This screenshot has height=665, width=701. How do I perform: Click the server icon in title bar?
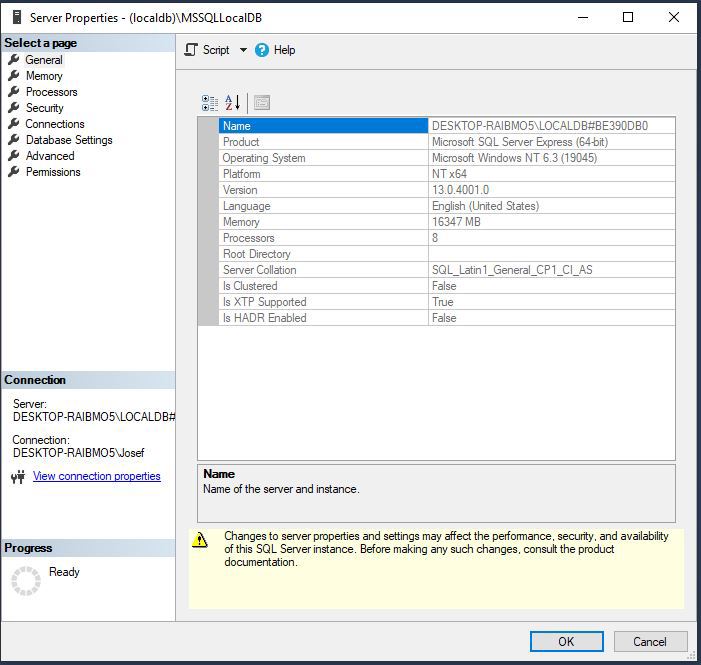[x=17, y=17]
